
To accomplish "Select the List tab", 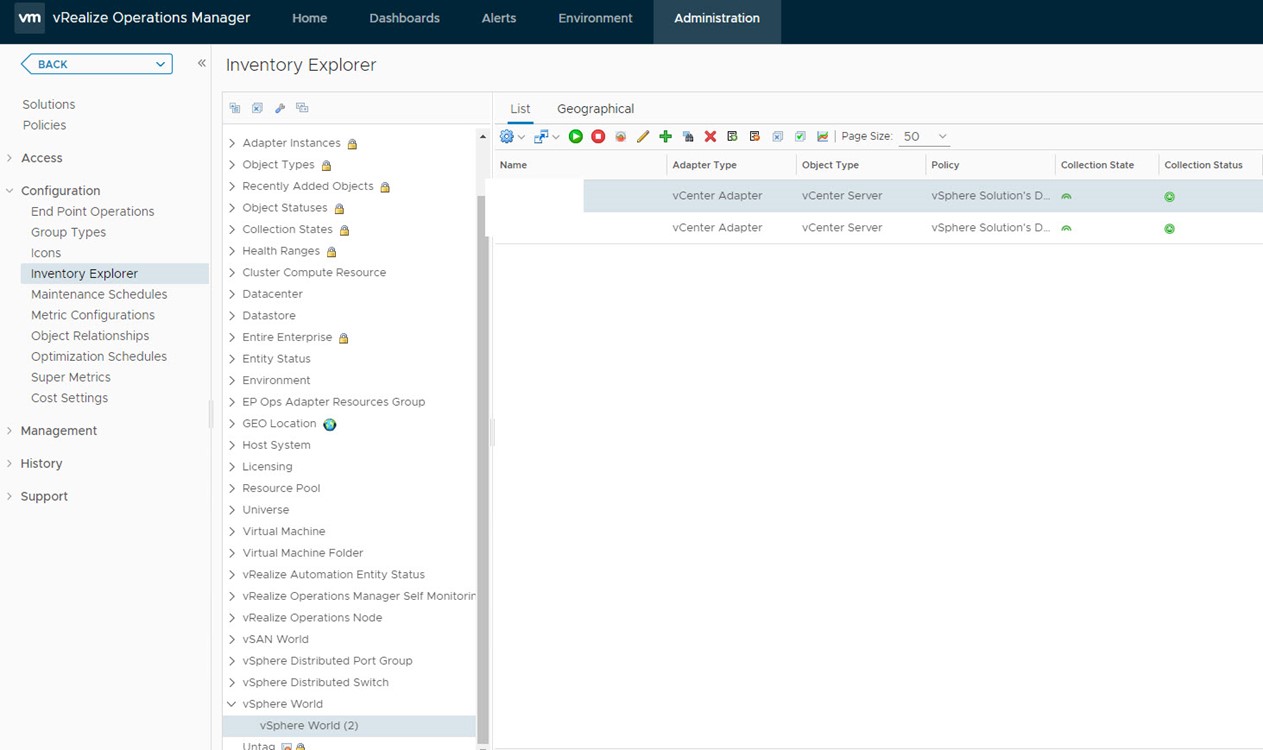I will 520,109.
